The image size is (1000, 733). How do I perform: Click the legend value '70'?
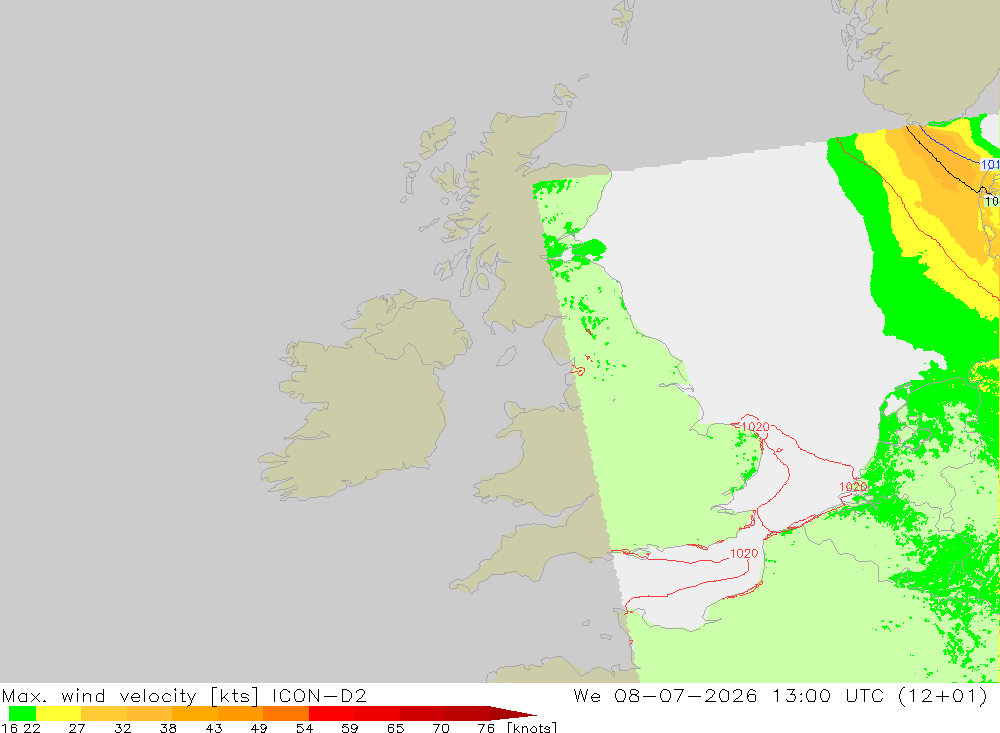441,728
